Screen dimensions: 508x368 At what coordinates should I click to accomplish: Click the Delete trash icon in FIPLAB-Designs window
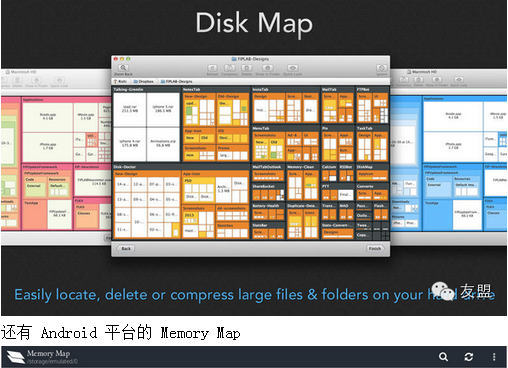[247, 68]
